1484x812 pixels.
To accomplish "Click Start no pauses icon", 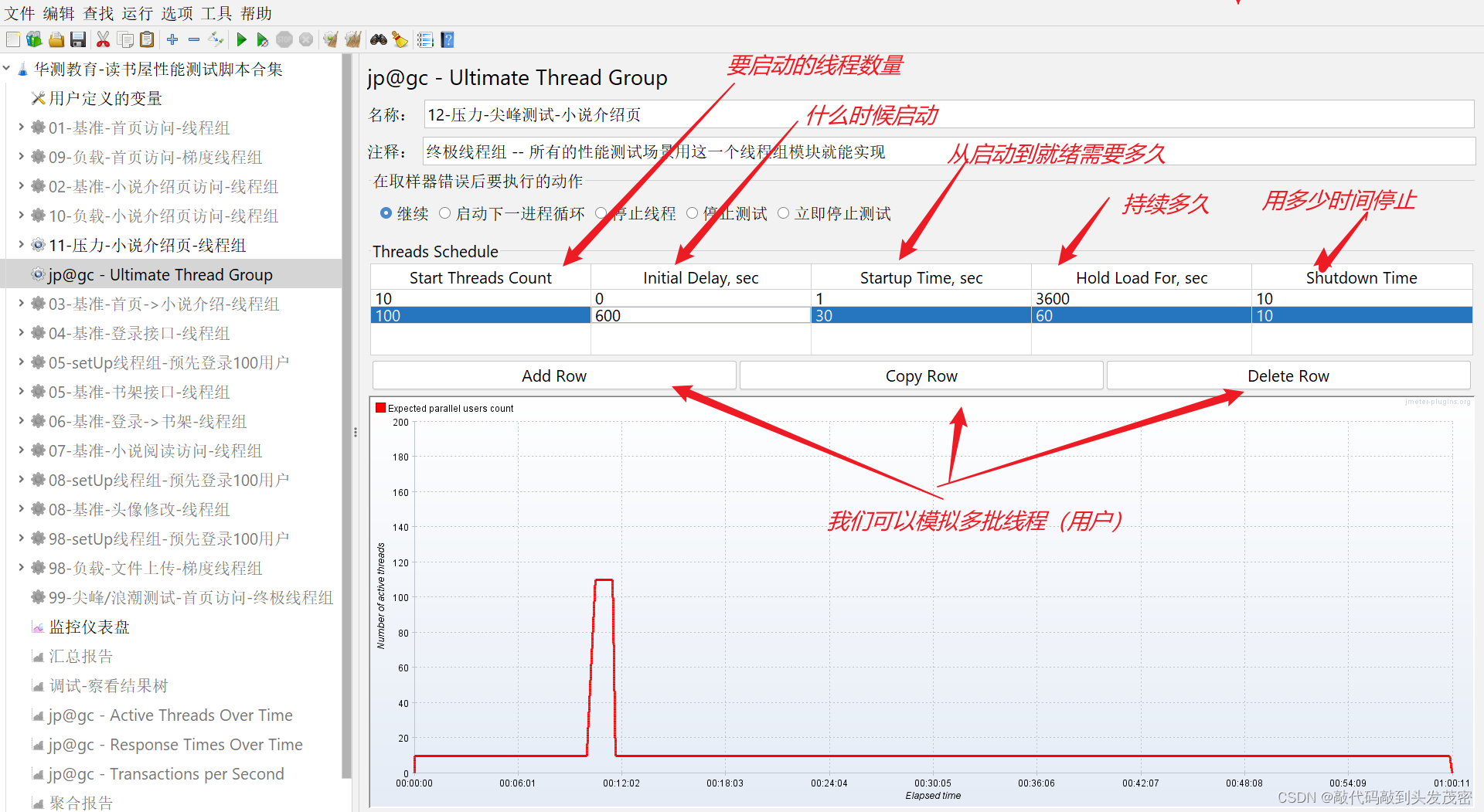I will tap(263, 39).
